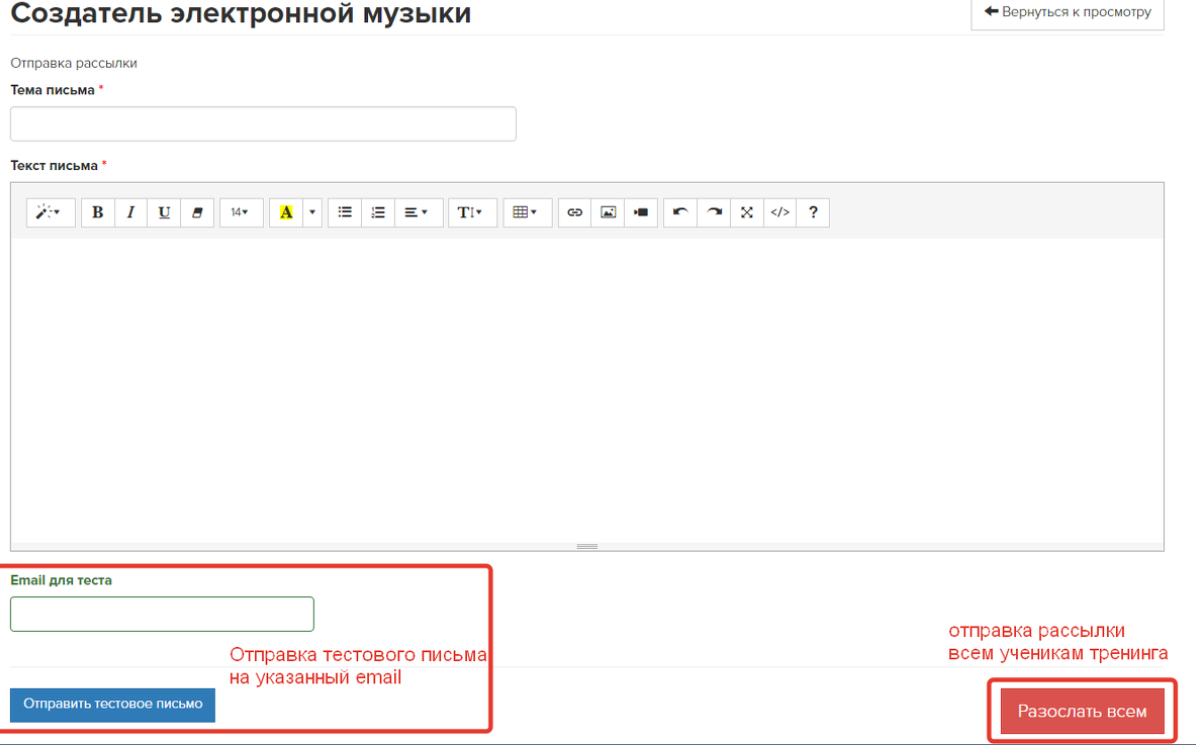
Task: Click the Разослать всем button
Action: (x=1082, y=711)
